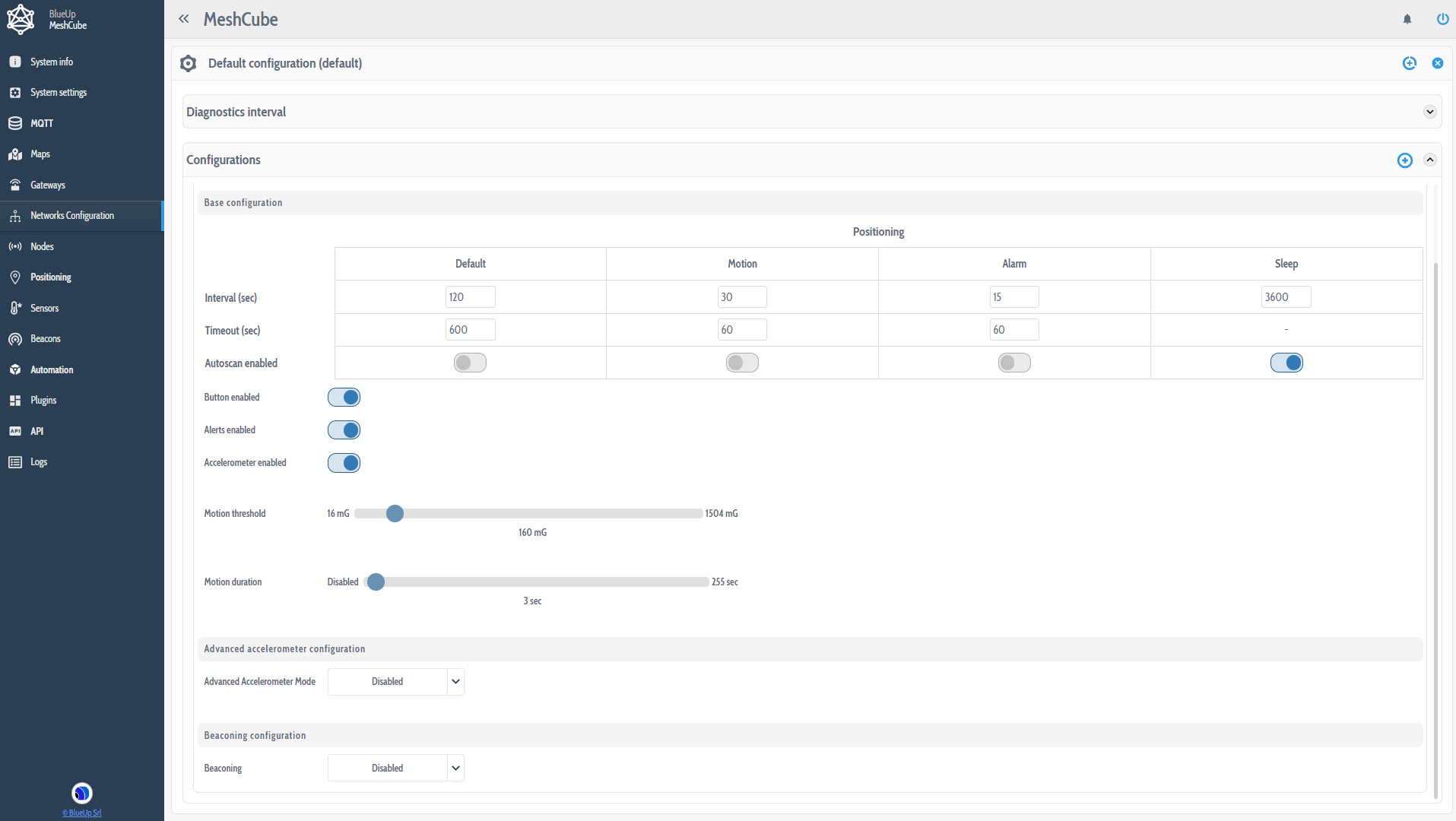Enable Autoscan for the Default column

[x=470, y=363]
